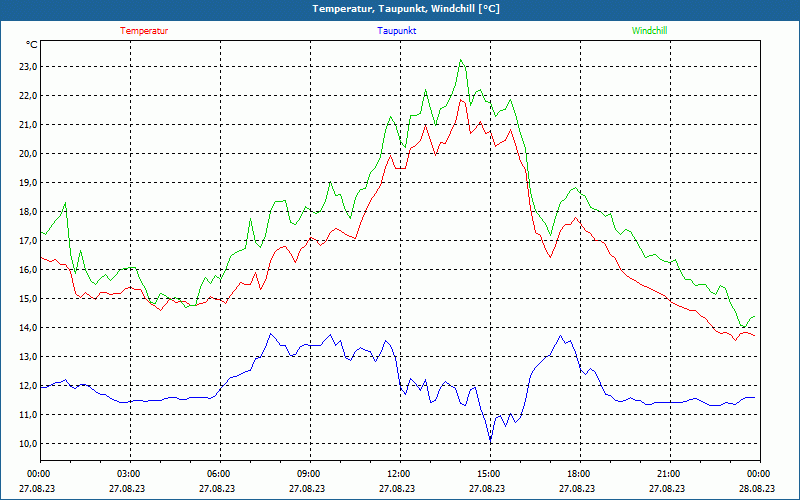This screenshot has width=800, height=500.
Task: Click the green Windchill legend label
Action: pyautogui.click(x=649, y=31)
